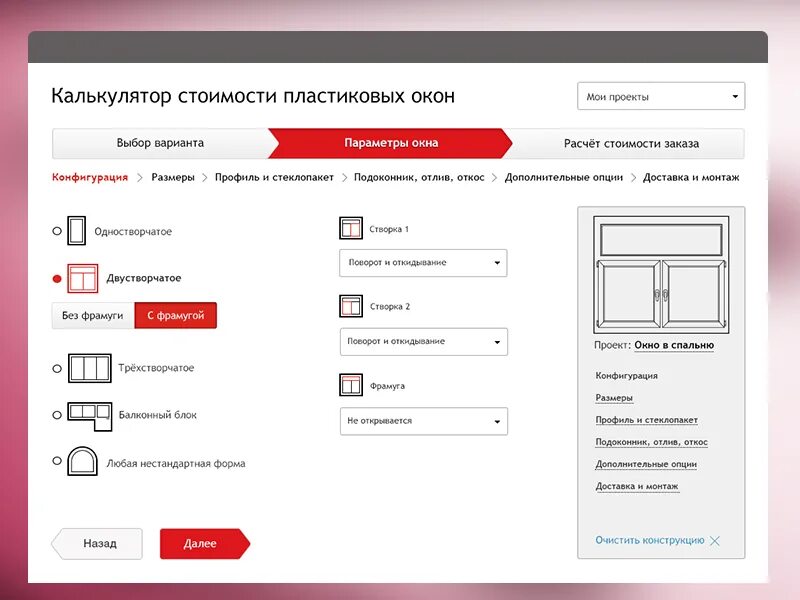Open Доставка и монтаж sidebar link
The width and height of the screenshot is (800, 600).
(x=637, y=486)
